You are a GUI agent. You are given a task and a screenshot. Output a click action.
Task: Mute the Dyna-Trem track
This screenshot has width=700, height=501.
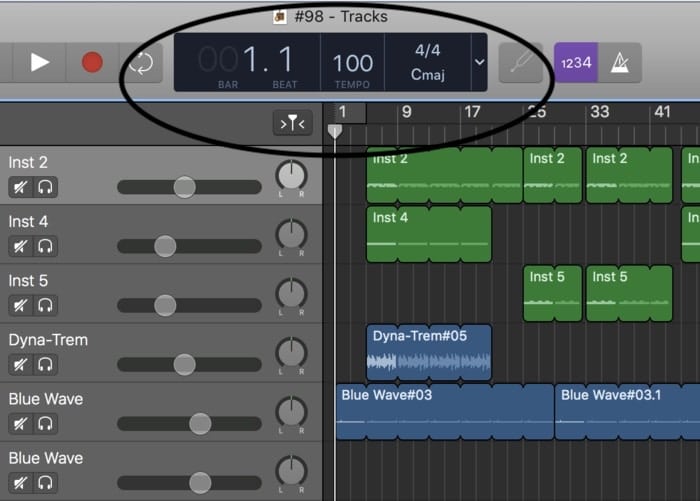tap(21, 364)
